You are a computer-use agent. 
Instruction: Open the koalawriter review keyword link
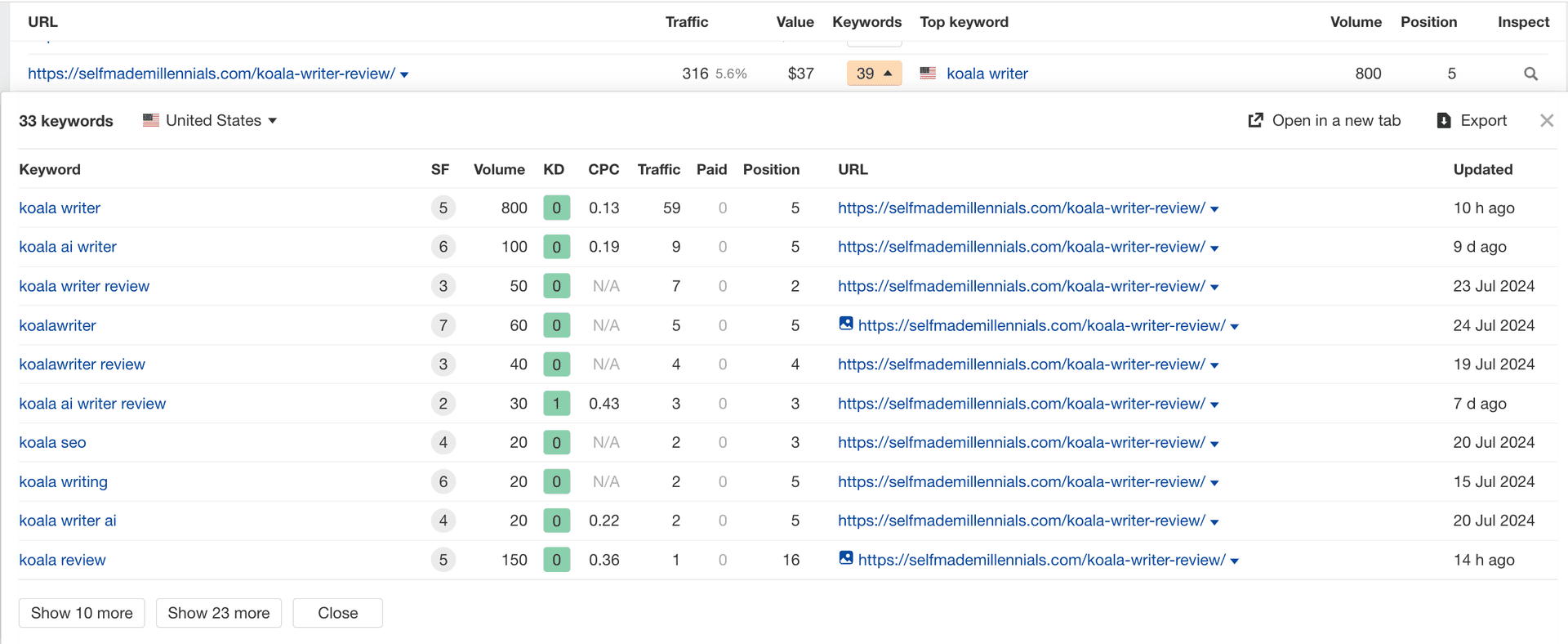82,364
